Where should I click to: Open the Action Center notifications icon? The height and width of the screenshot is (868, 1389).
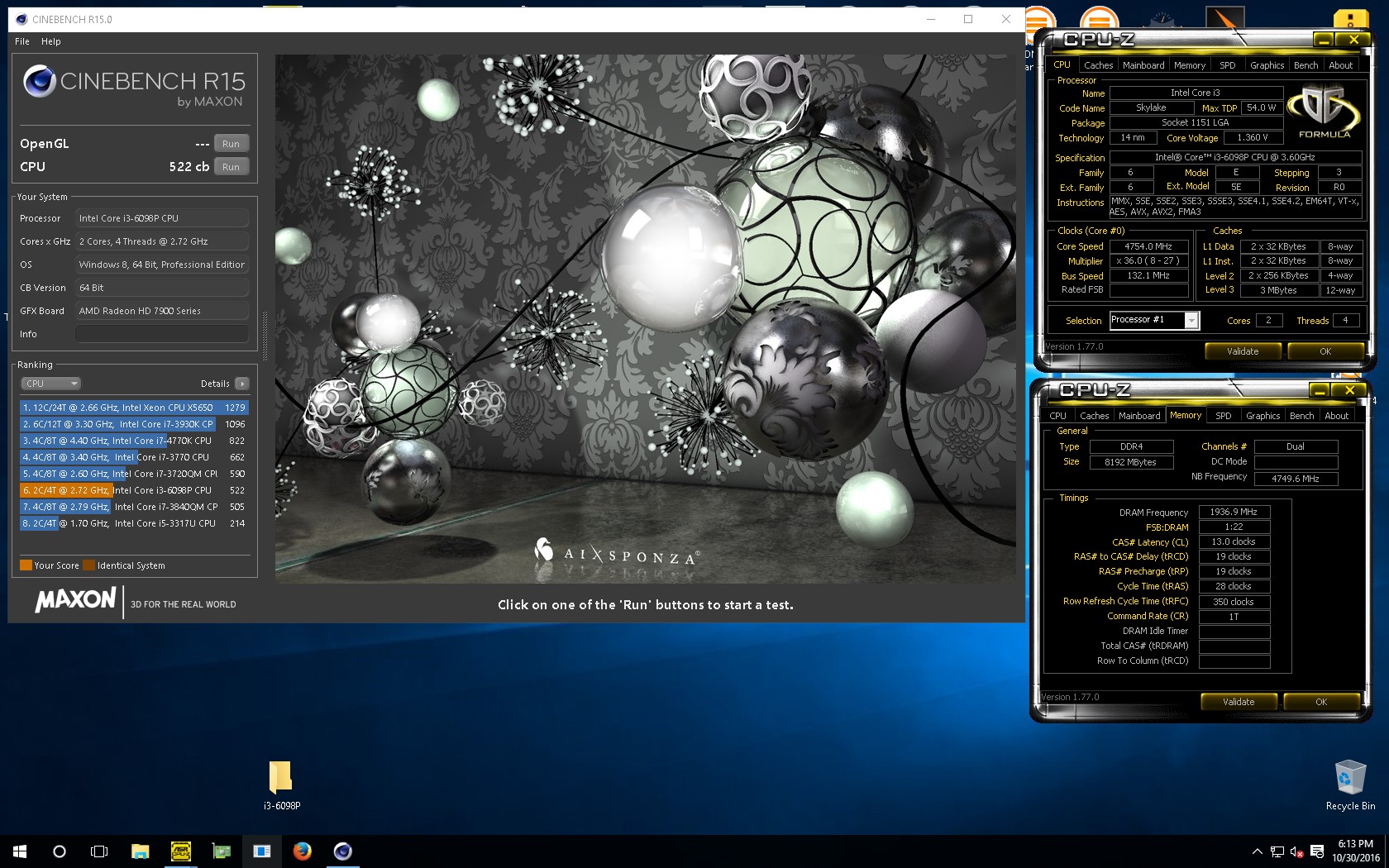click(1317, 851)
